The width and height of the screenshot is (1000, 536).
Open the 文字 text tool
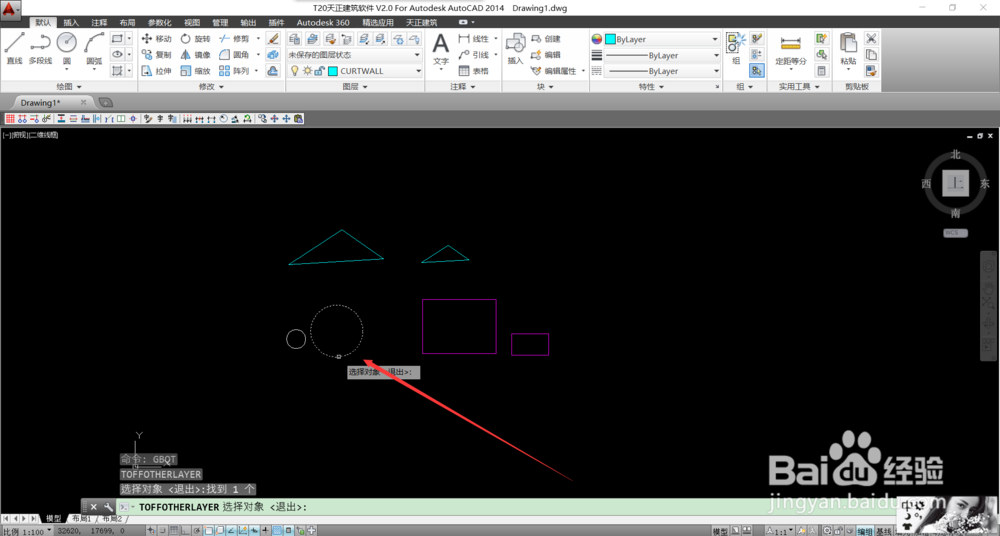(x=441, y=50)
